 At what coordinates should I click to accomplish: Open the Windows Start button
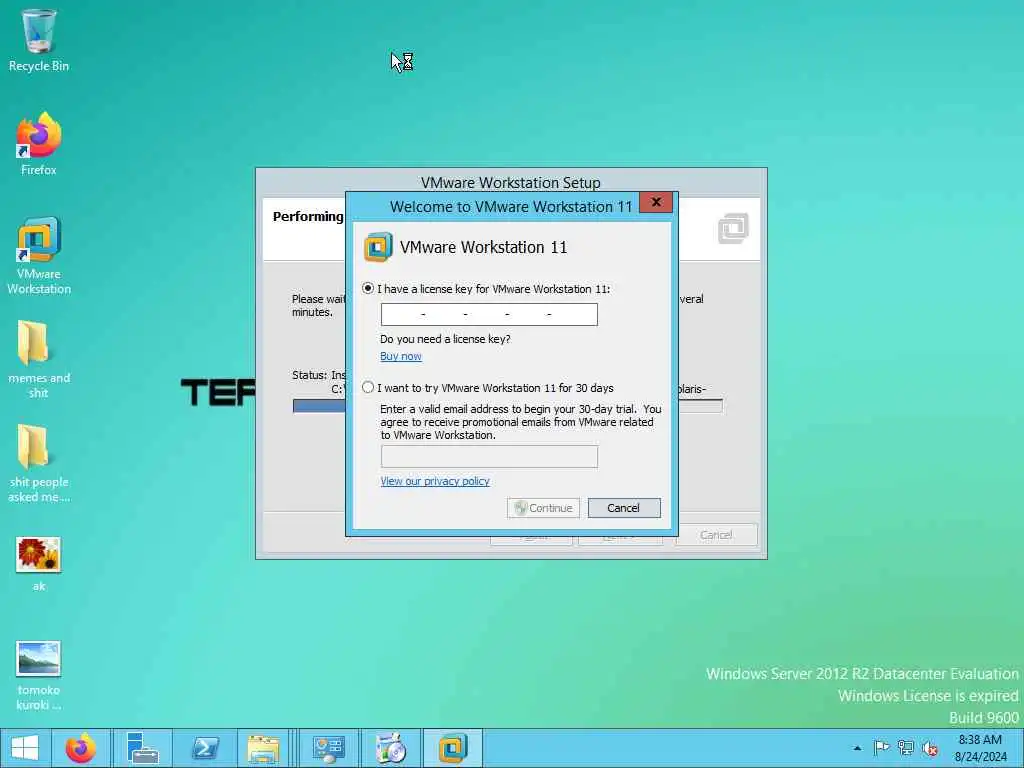coord(25,748)
